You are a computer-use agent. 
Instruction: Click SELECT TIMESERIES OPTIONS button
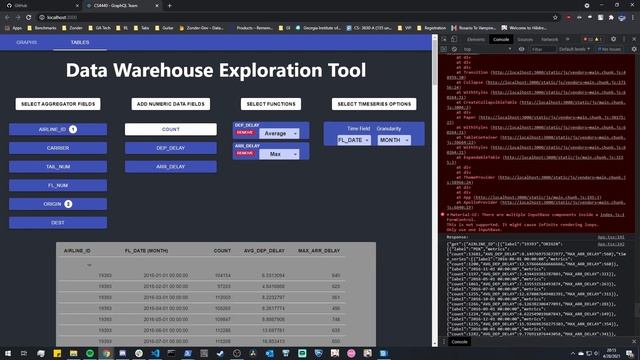(374, 104)
